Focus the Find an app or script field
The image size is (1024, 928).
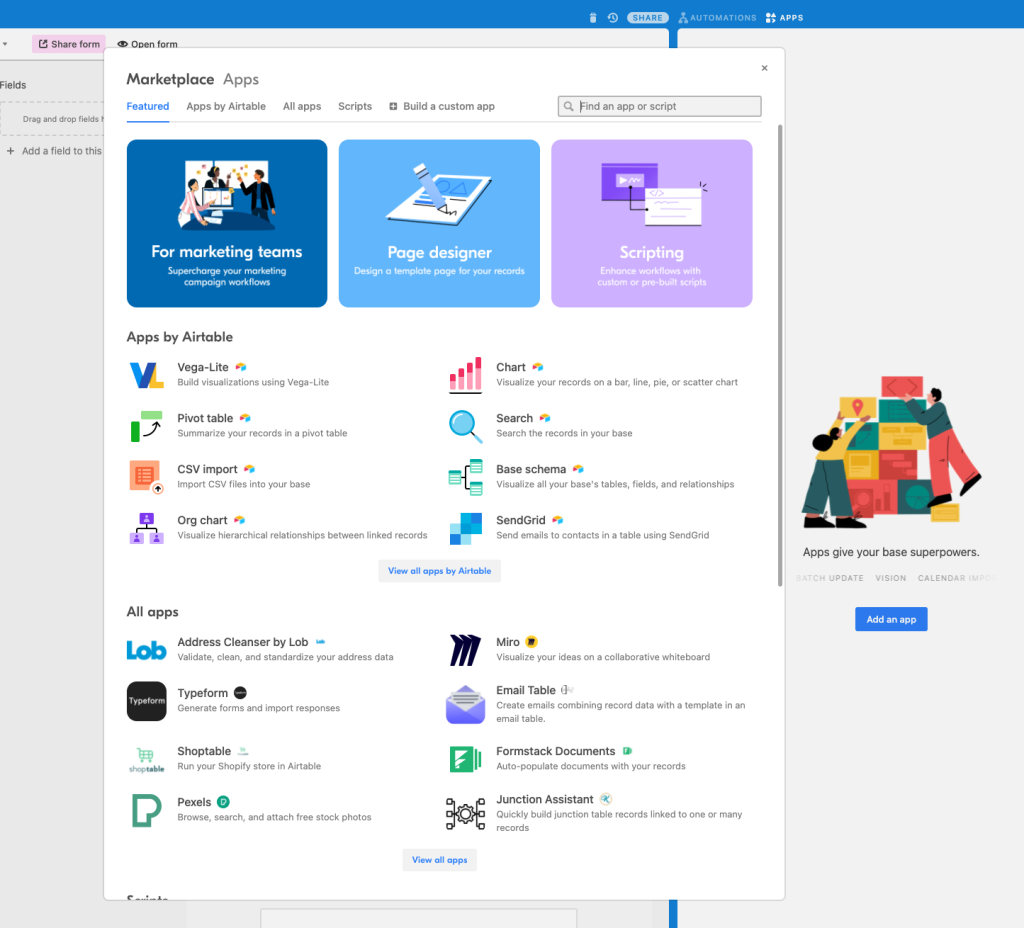click(x=660, y=106)
